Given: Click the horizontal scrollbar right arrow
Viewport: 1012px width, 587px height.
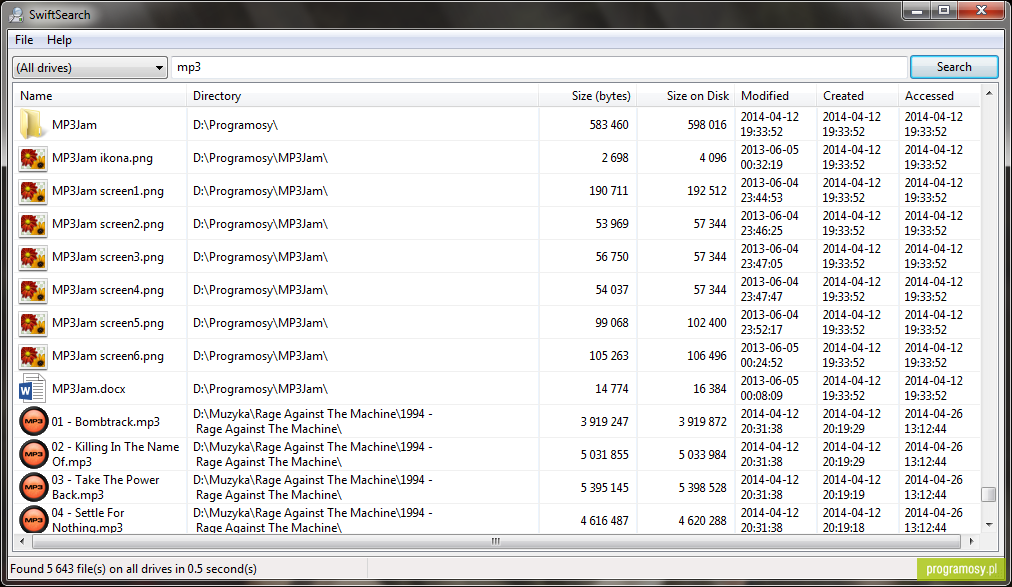Looking at the screenshot, I should (971, 541).
